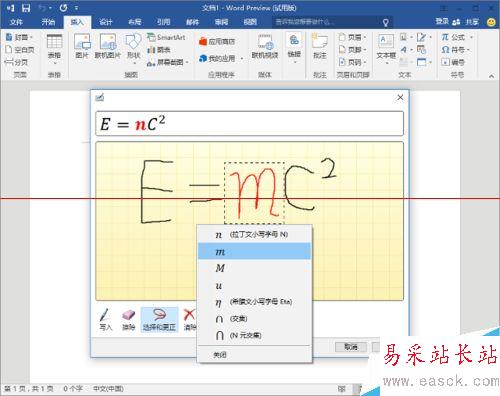The image size is (500, 396).
Task: Collapse the ribbon with the chevron
Action: [x=492, y=76]
